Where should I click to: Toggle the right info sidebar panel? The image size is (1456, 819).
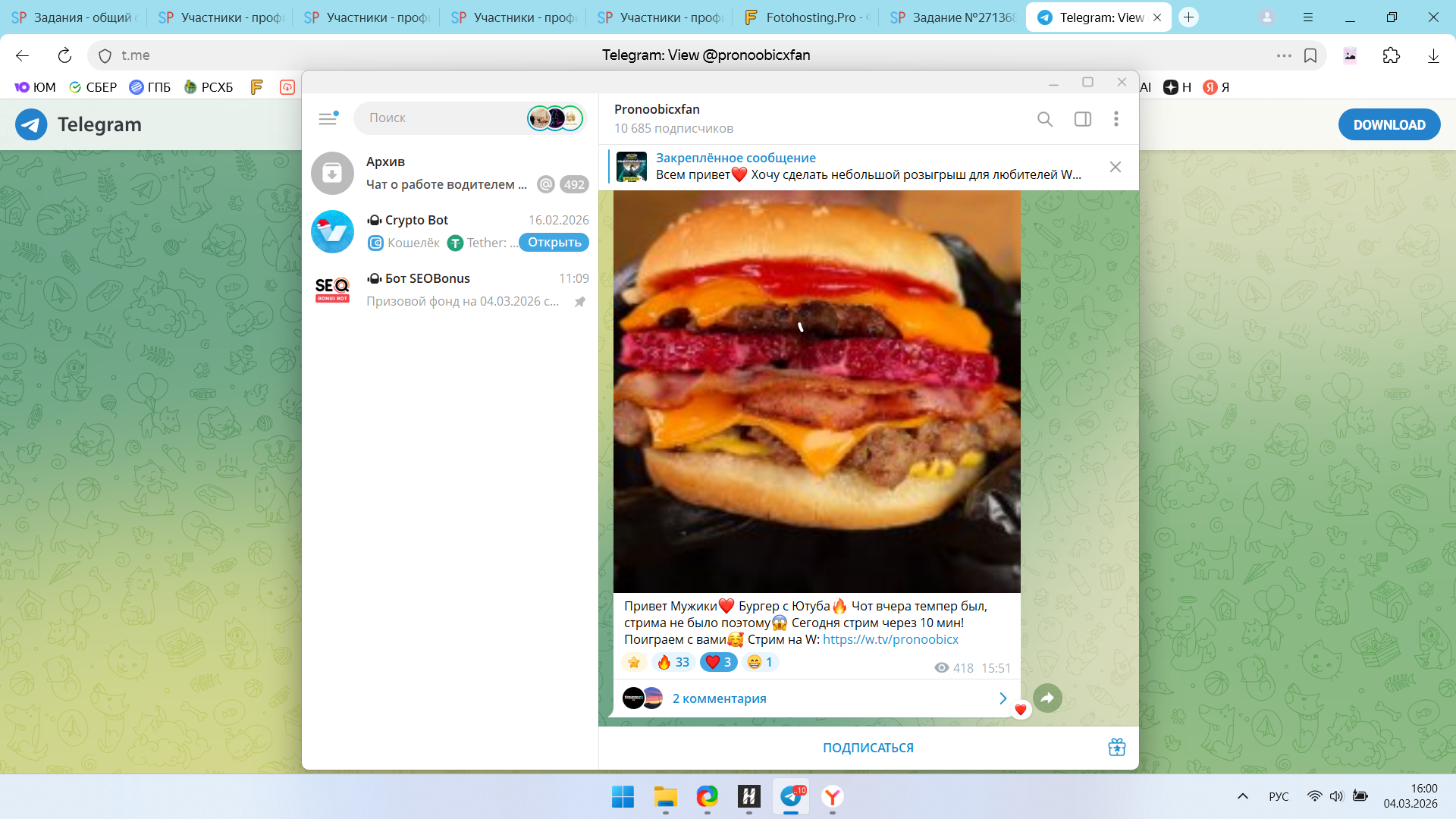1083,119
